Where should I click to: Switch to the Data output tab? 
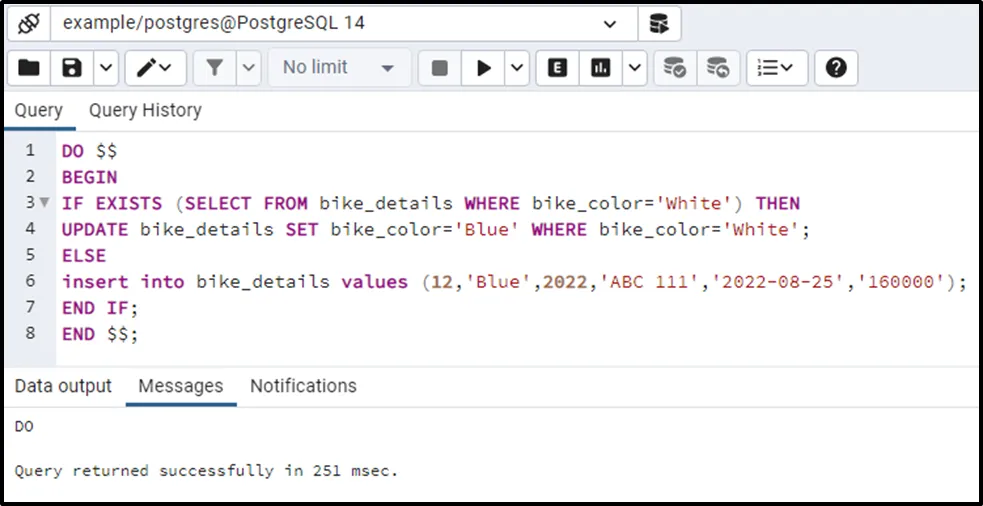[63, 386]
